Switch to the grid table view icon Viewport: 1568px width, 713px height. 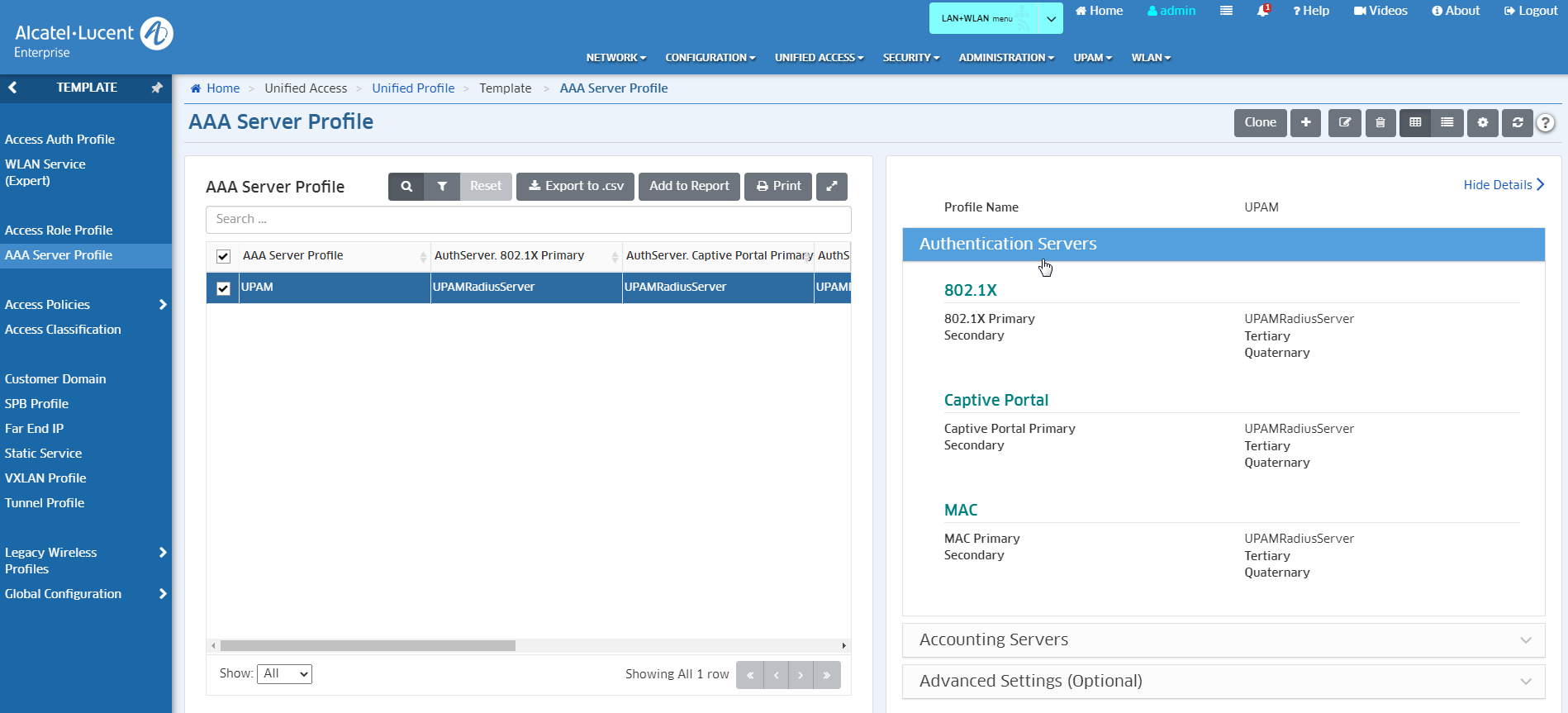pyautogui.click(x=1415, y=122)
